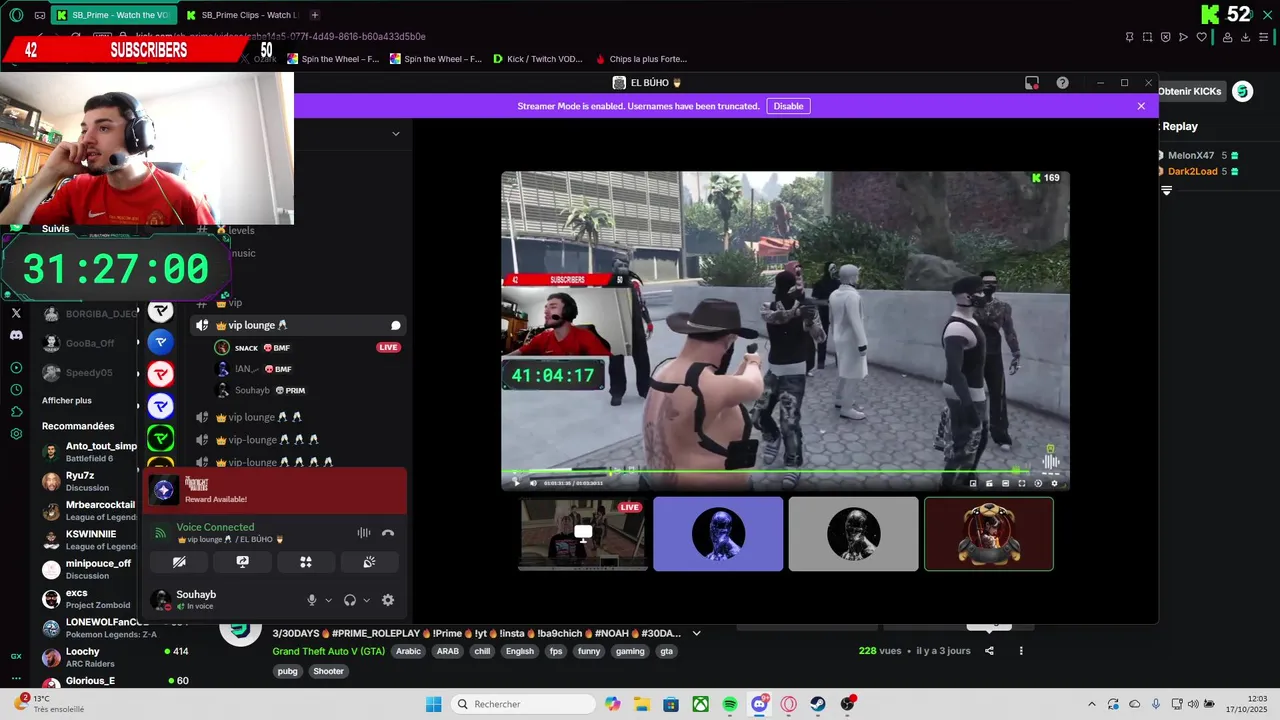Open Grand Theft Auto V (GTA) category link

[328, 651]
